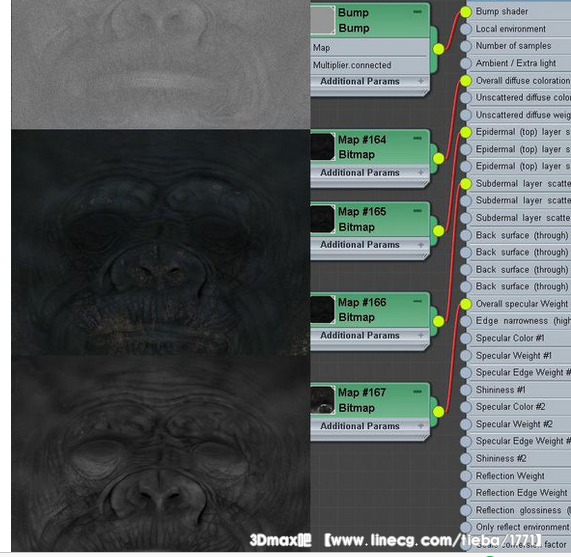Click the dark blue gorilla diffuse texture
This screenshot has height=557, width=571.
[161, 242]
